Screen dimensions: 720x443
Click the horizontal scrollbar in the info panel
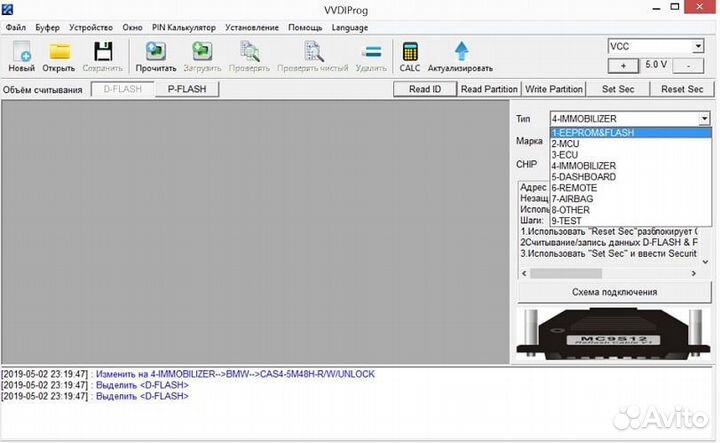coord(610,273)
